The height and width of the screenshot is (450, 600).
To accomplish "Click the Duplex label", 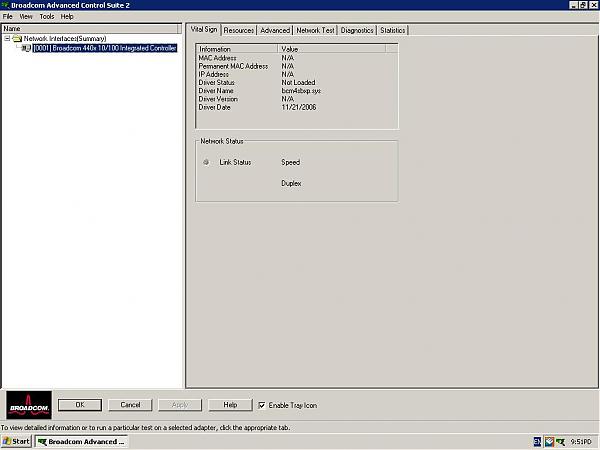I will [x=291, y=183].
